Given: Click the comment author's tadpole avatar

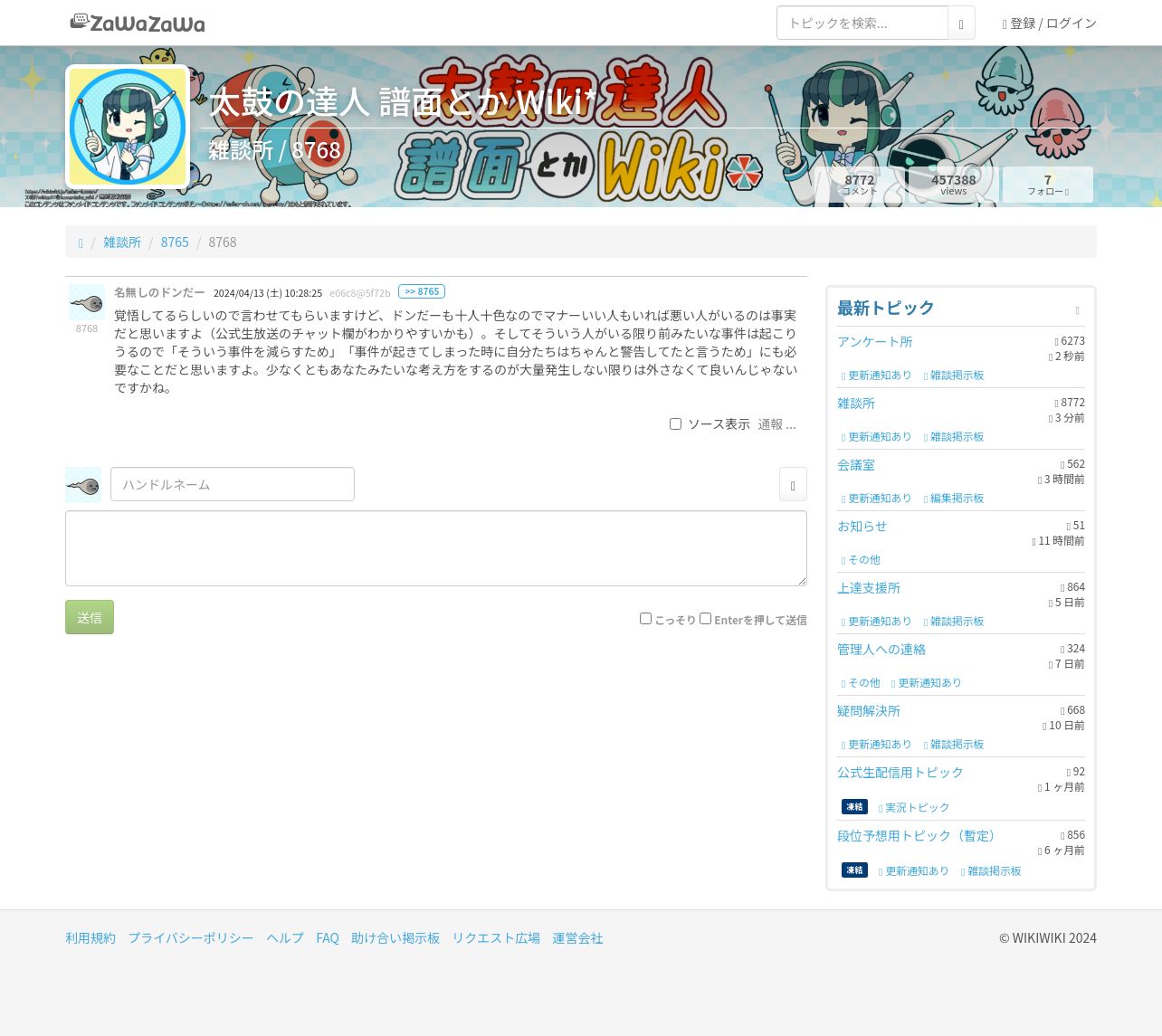Looking at the screenshot, I should tap(87, 302).
